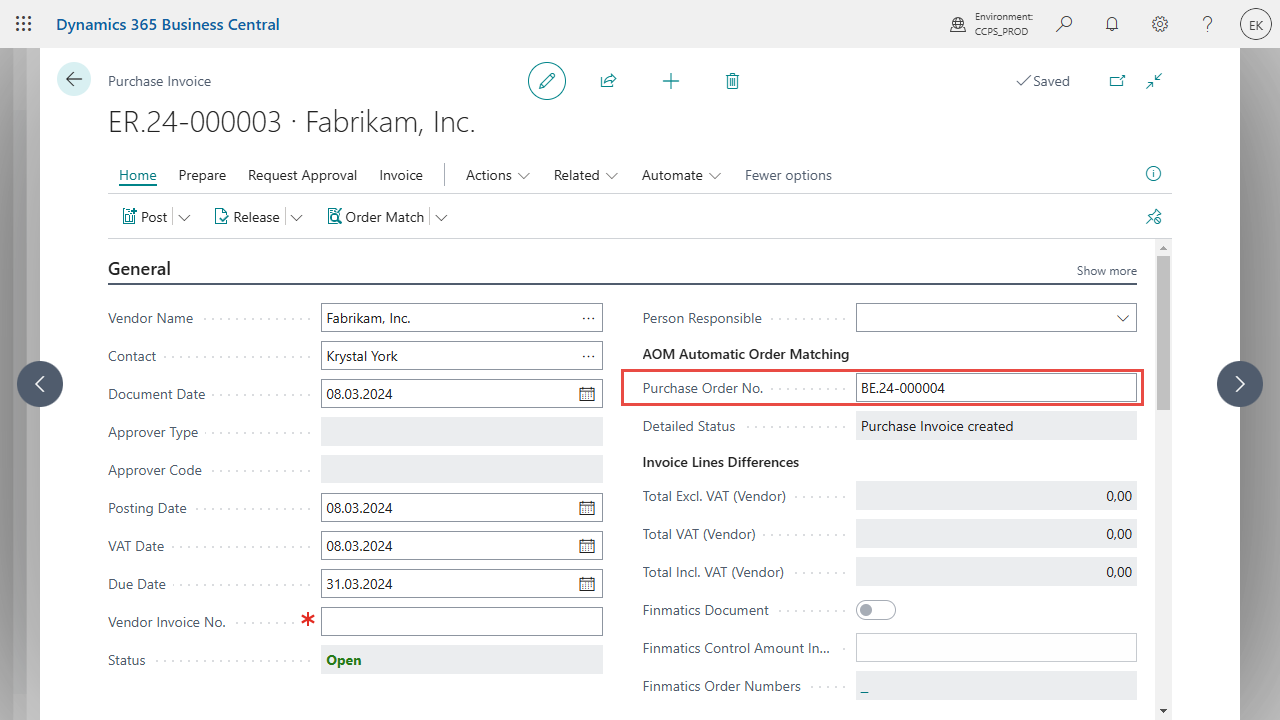Open the help question mark
Screen dimensions: 1280x720
(x=1208, y=24)
